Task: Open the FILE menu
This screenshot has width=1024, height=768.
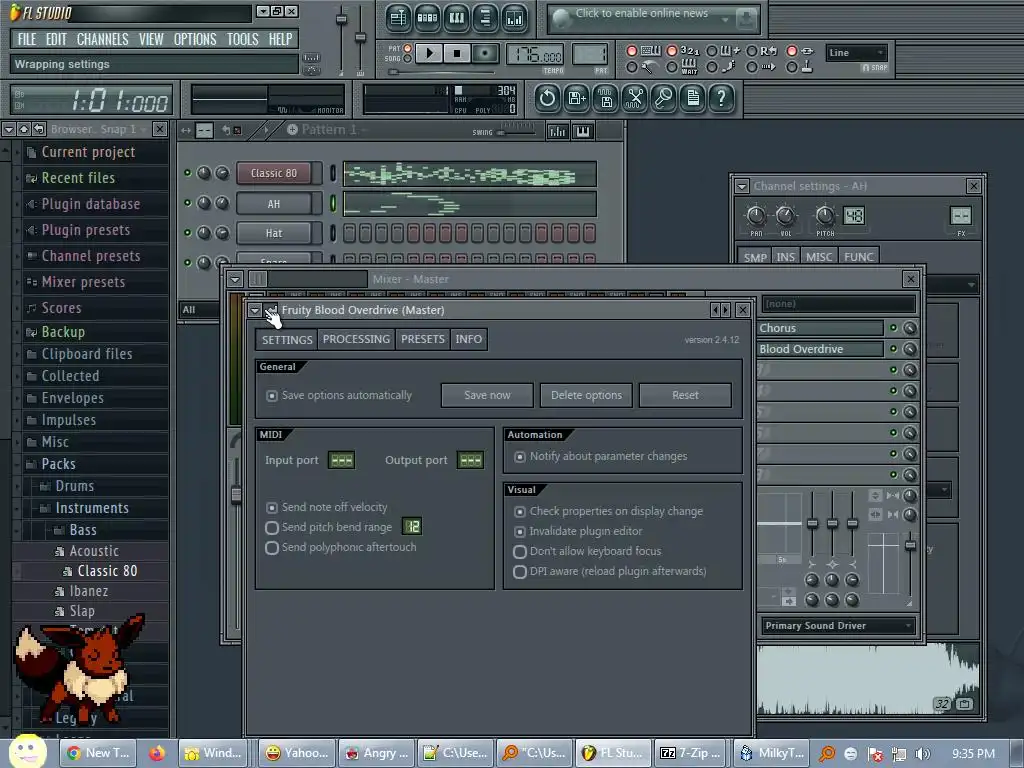Action: [x=27, y=39]
